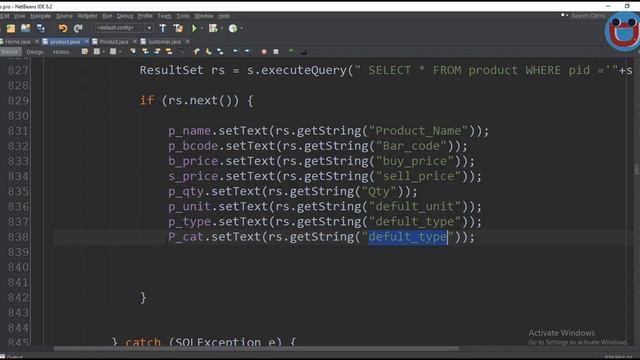This screenshot has height=360, width=640.
Task: Click the editor Forward navigation icon
Action: [113, 52]
